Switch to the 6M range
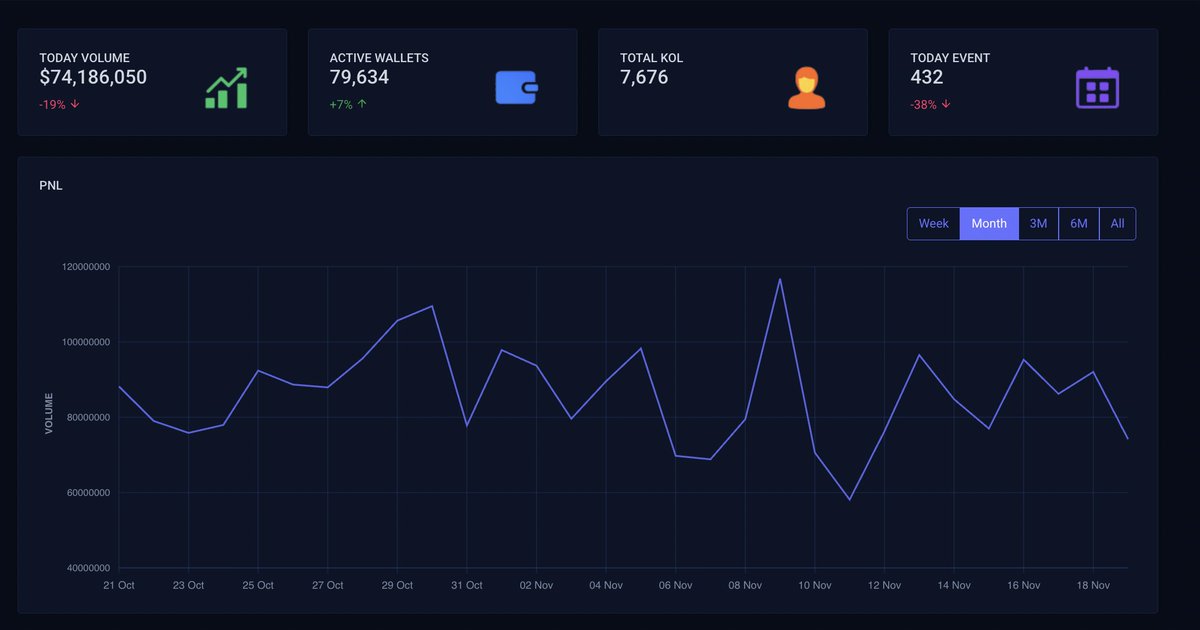The height and width of the screenshot is (630, 1200). coord(1078,223)
